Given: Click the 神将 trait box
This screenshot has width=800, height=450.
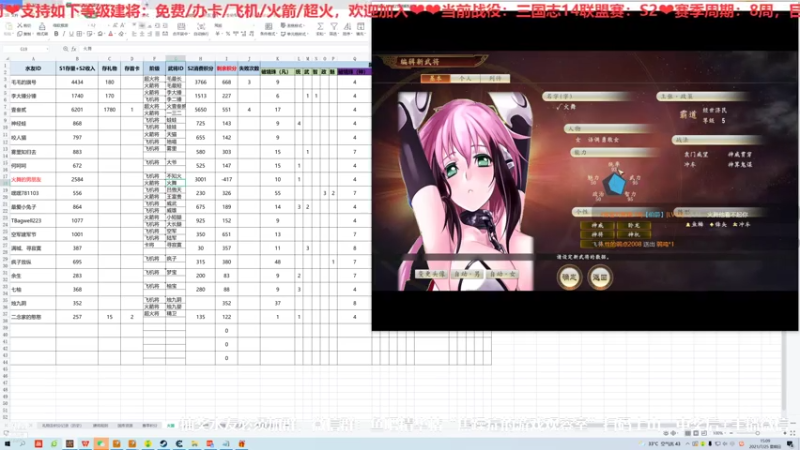Looking at the screenshot, I should coord(597,234).
